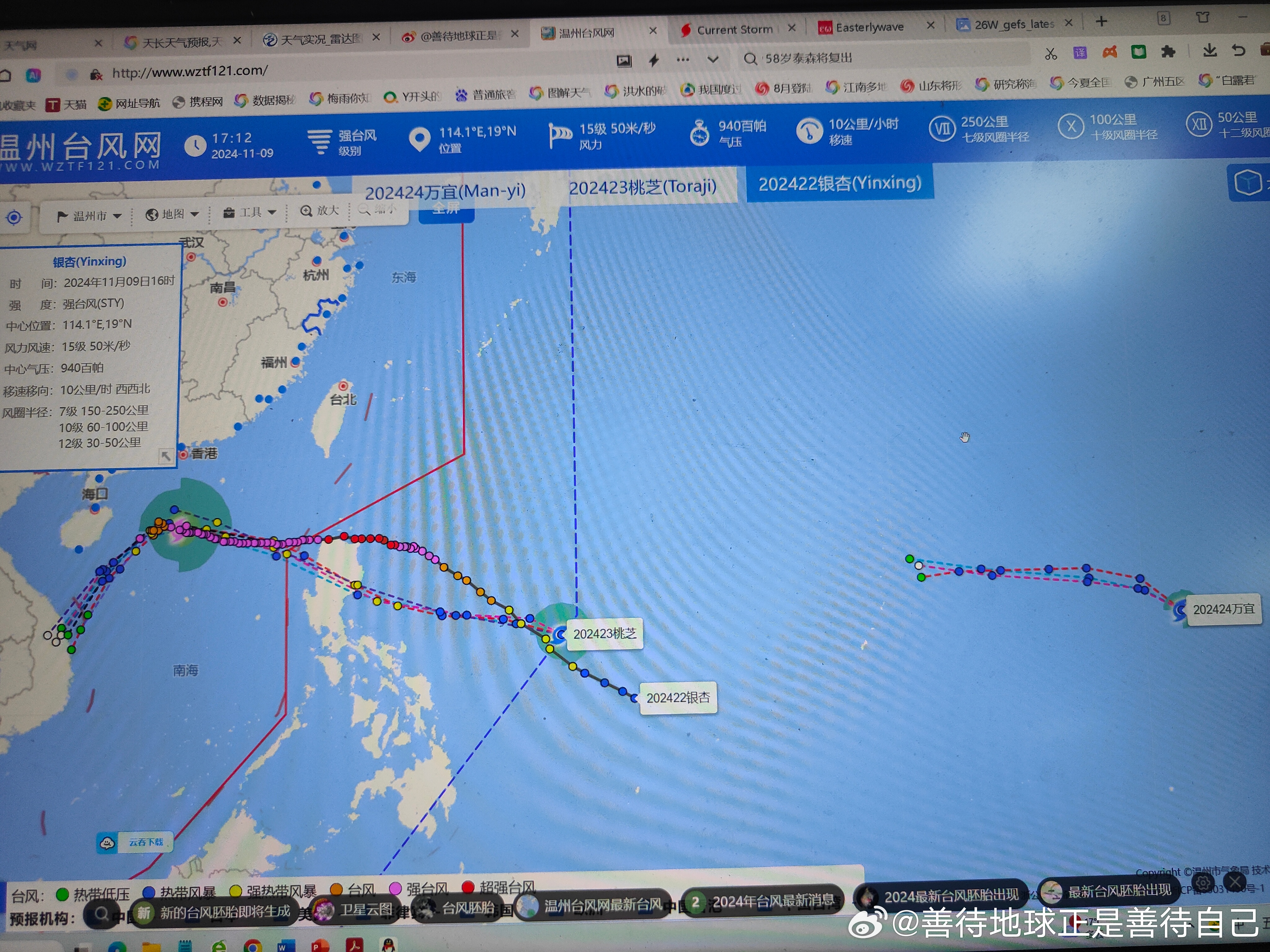The image size is (1270, 952).
Task: Open the 地图 map type dropdown
Action: pyautogui.click(x=172, y=214)
